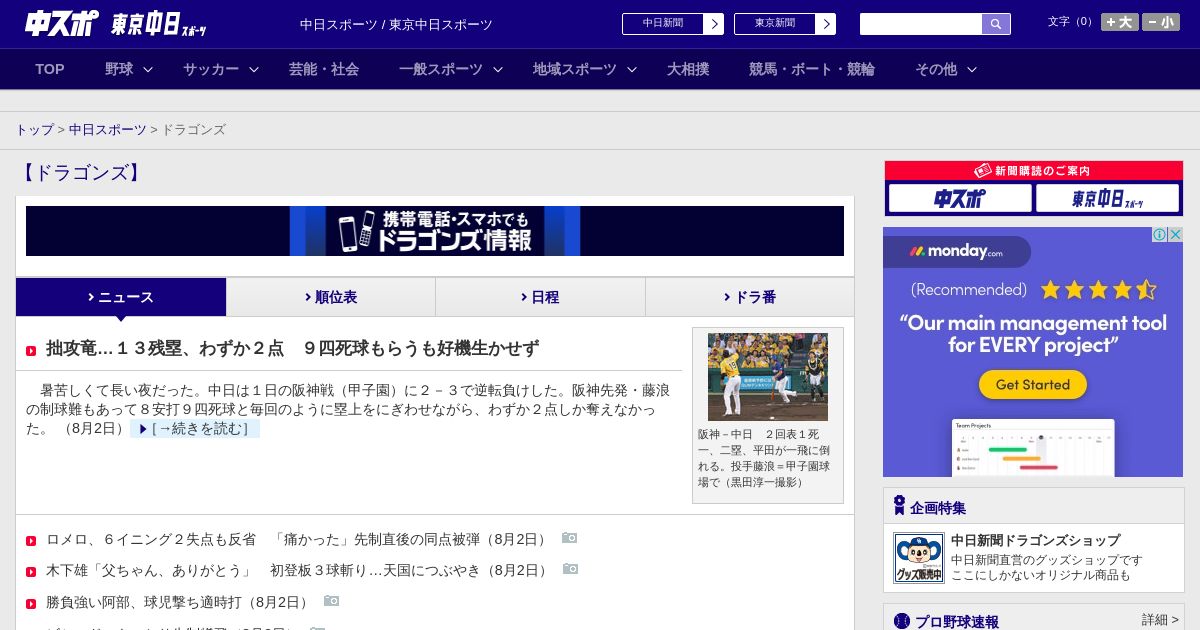The width and height of the screenshot is (1200, 630).
Task: Go to 中日スポーツ in the breadcrumb
Action: pos(108,130)
